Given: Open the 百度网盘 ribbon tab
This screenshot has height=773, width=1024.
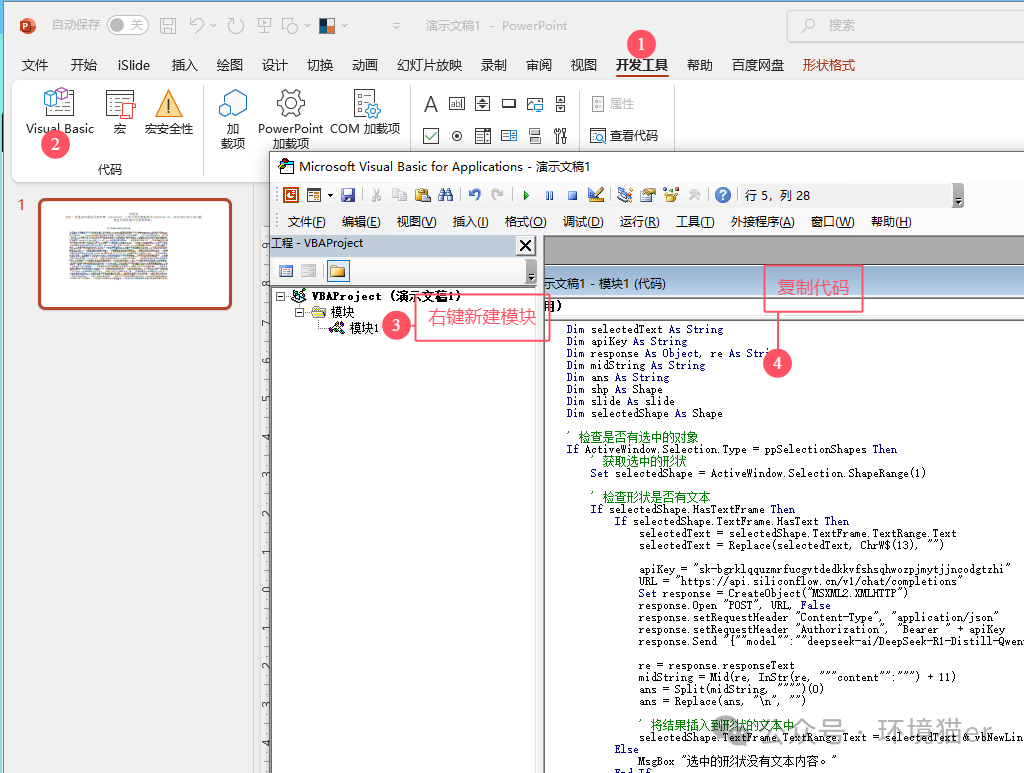Looking at the screenshot, I should (758, 65).
